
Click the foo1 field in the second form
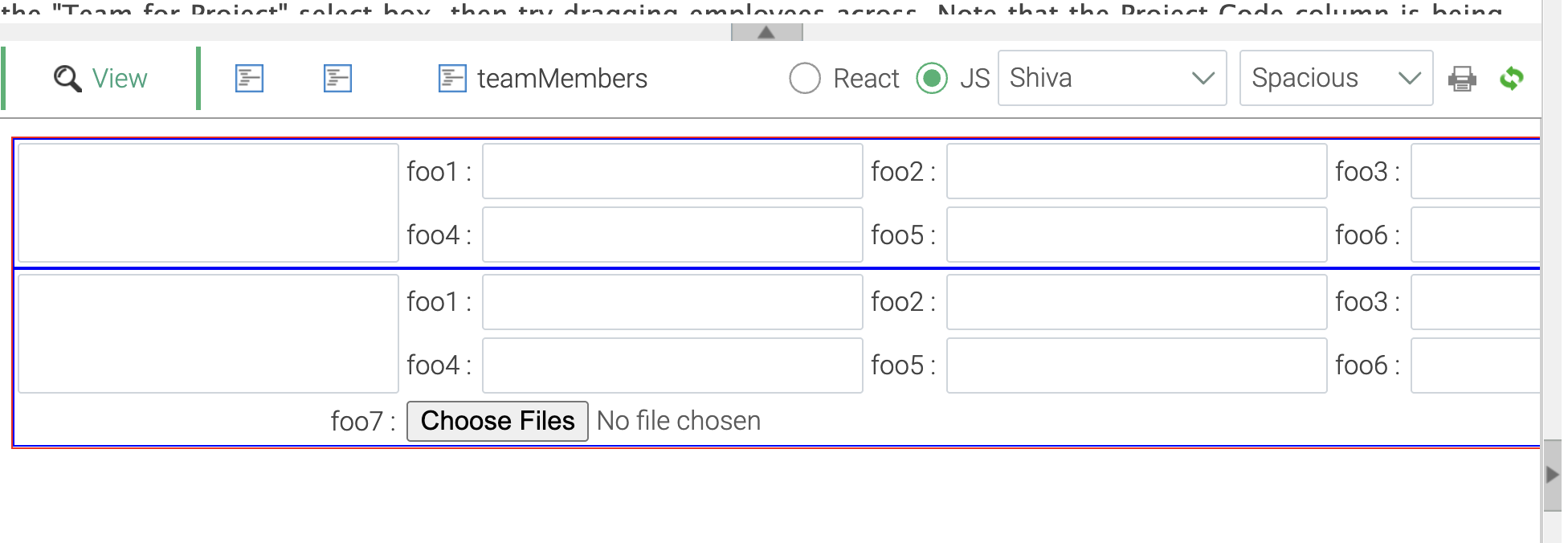click(672, 302)
